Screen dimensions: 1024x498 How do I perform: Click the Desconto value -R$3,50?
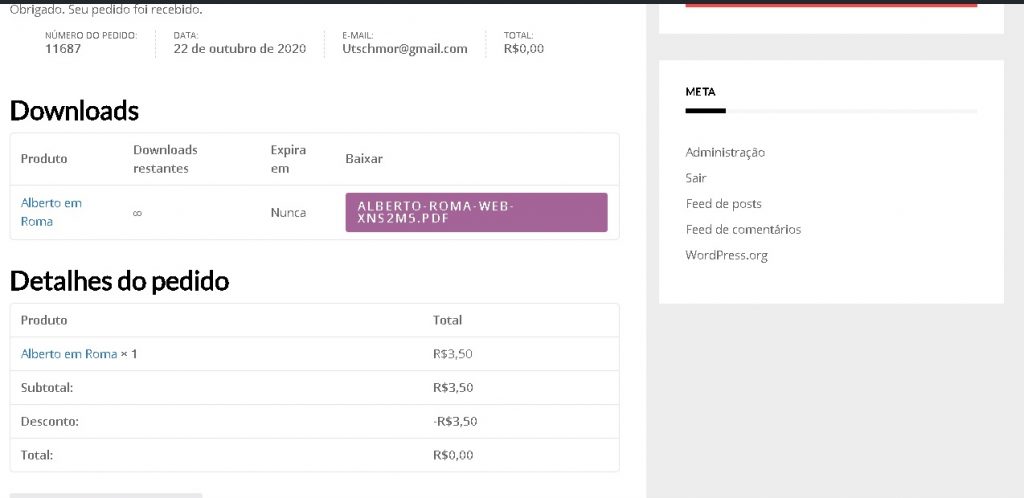(x=455, y=421)
